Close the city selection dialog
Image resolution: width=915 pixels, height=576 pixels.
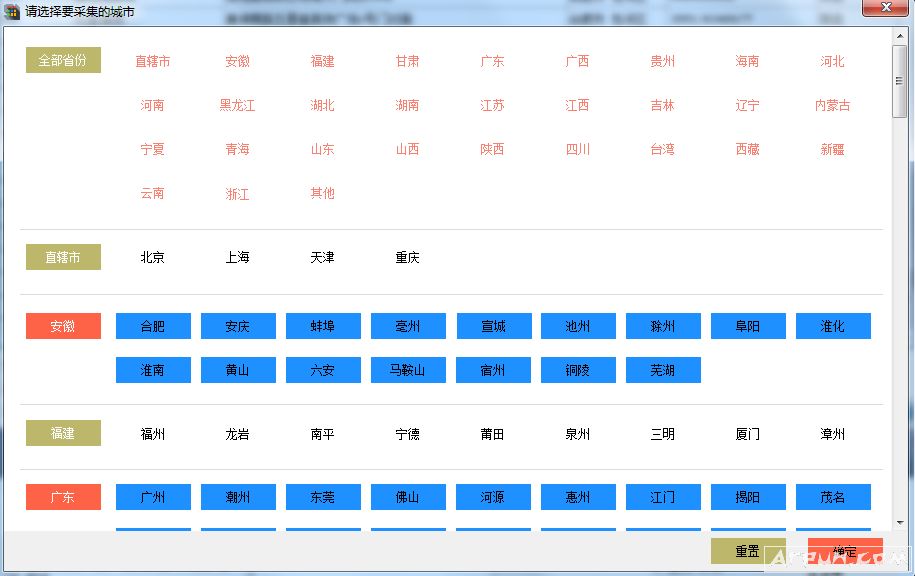[879, 8]
